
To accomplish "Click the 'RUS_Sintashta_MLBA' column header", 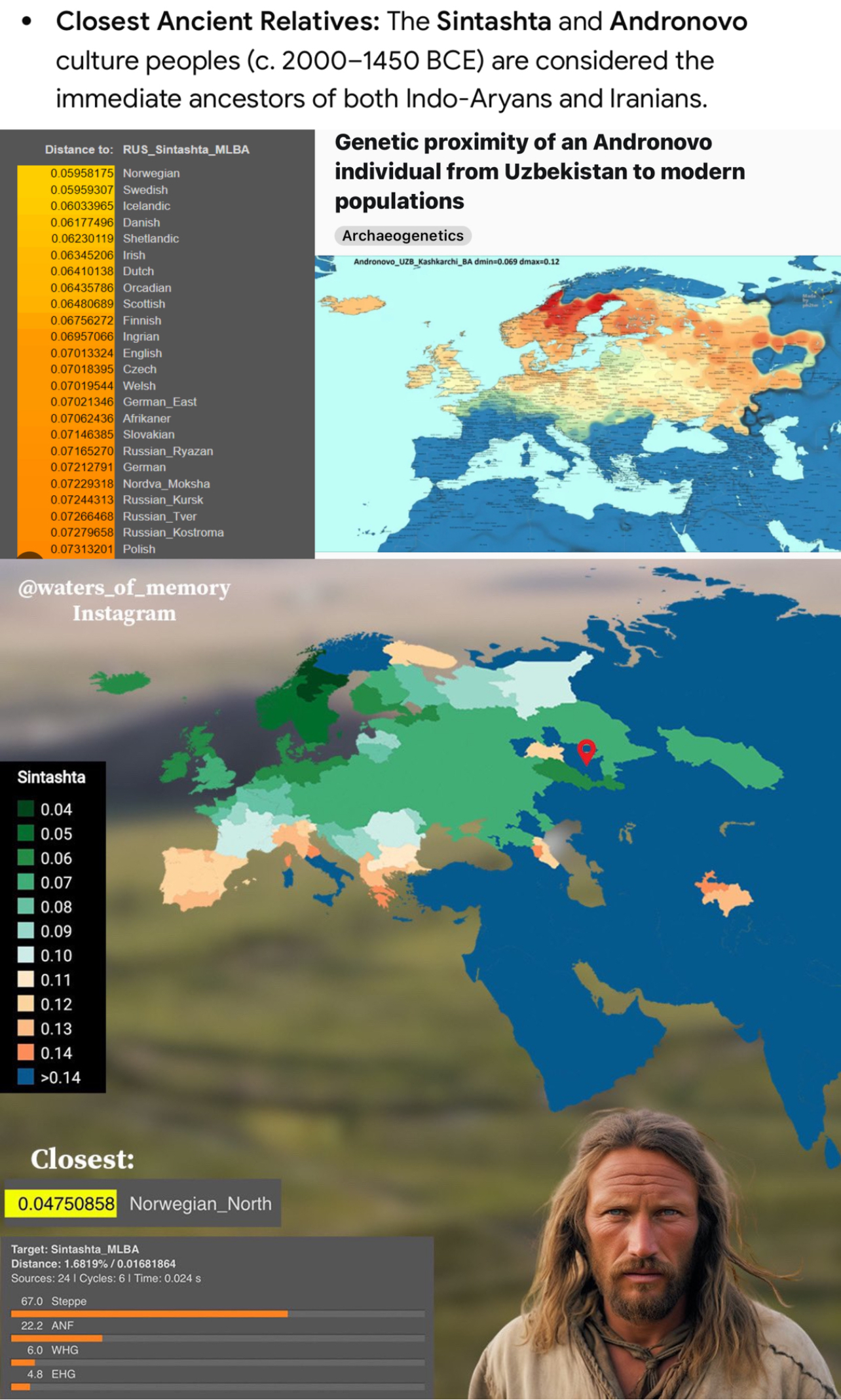I will [x=186, y=149].
